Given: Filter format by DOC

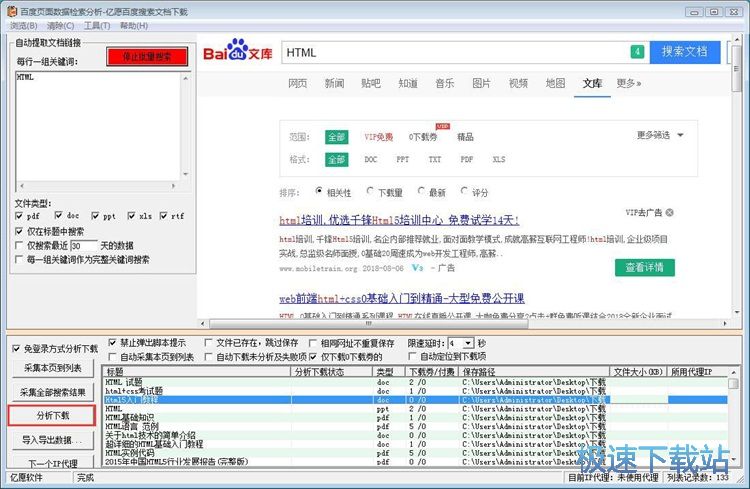Looking at the screenshot, I should pos(371,159).
